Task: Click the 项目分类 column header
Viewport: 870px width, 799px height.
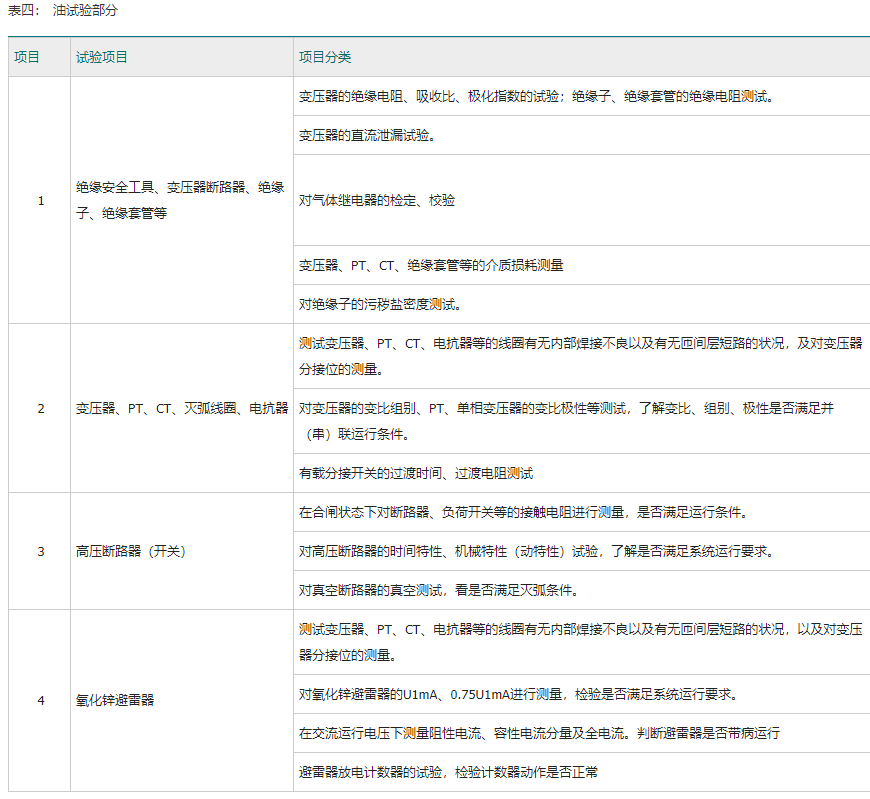Action: pyautogui.click(x=325, y=57)
